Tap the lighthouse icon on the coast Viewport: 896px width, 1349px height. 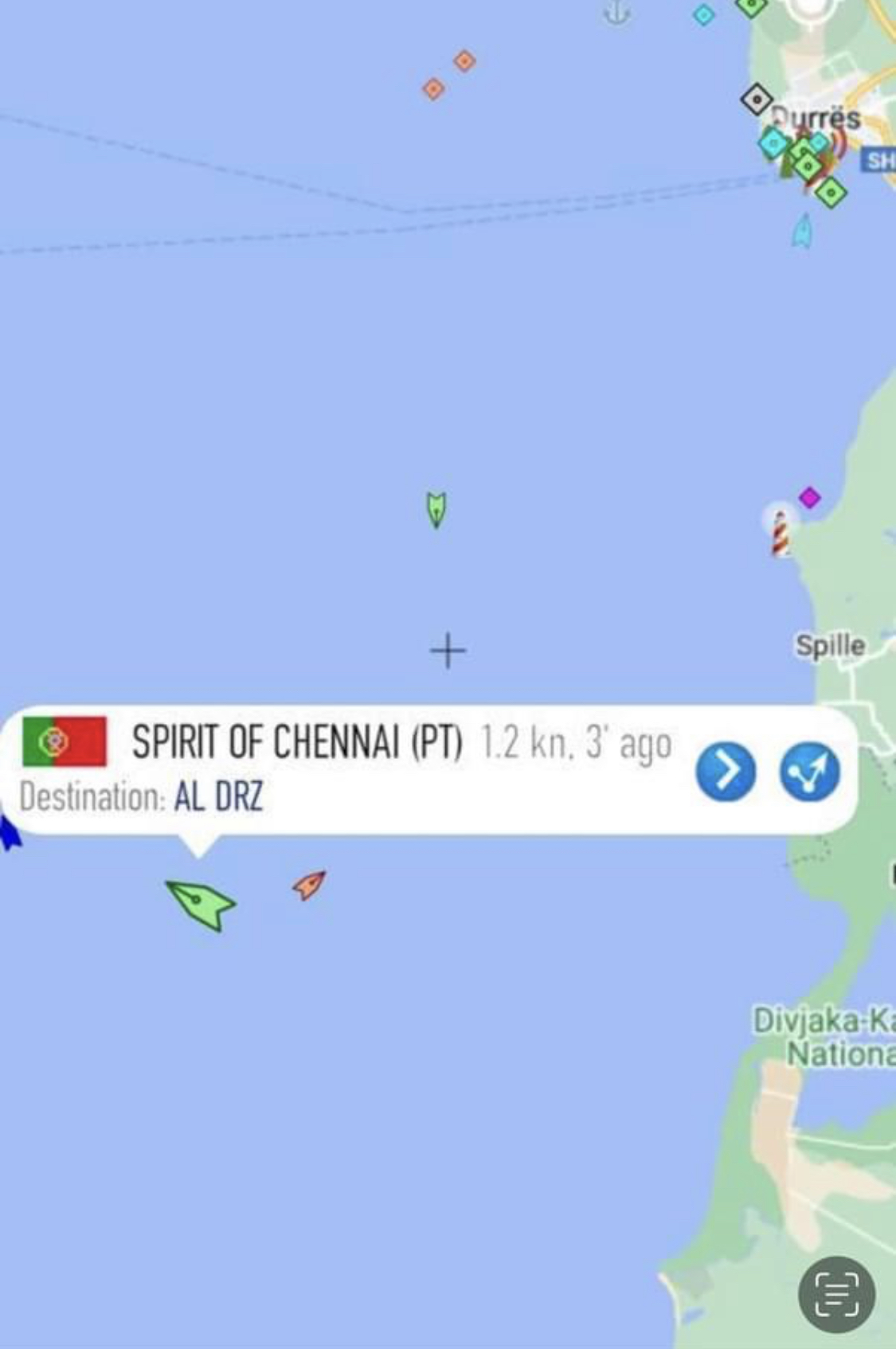(x=781, y=532)
